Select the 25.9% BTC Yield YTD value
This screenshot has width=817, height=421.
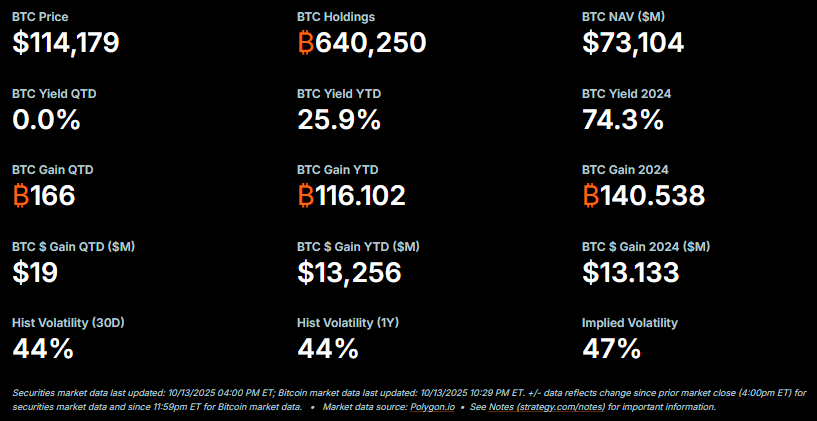click(x=339, y=120)
